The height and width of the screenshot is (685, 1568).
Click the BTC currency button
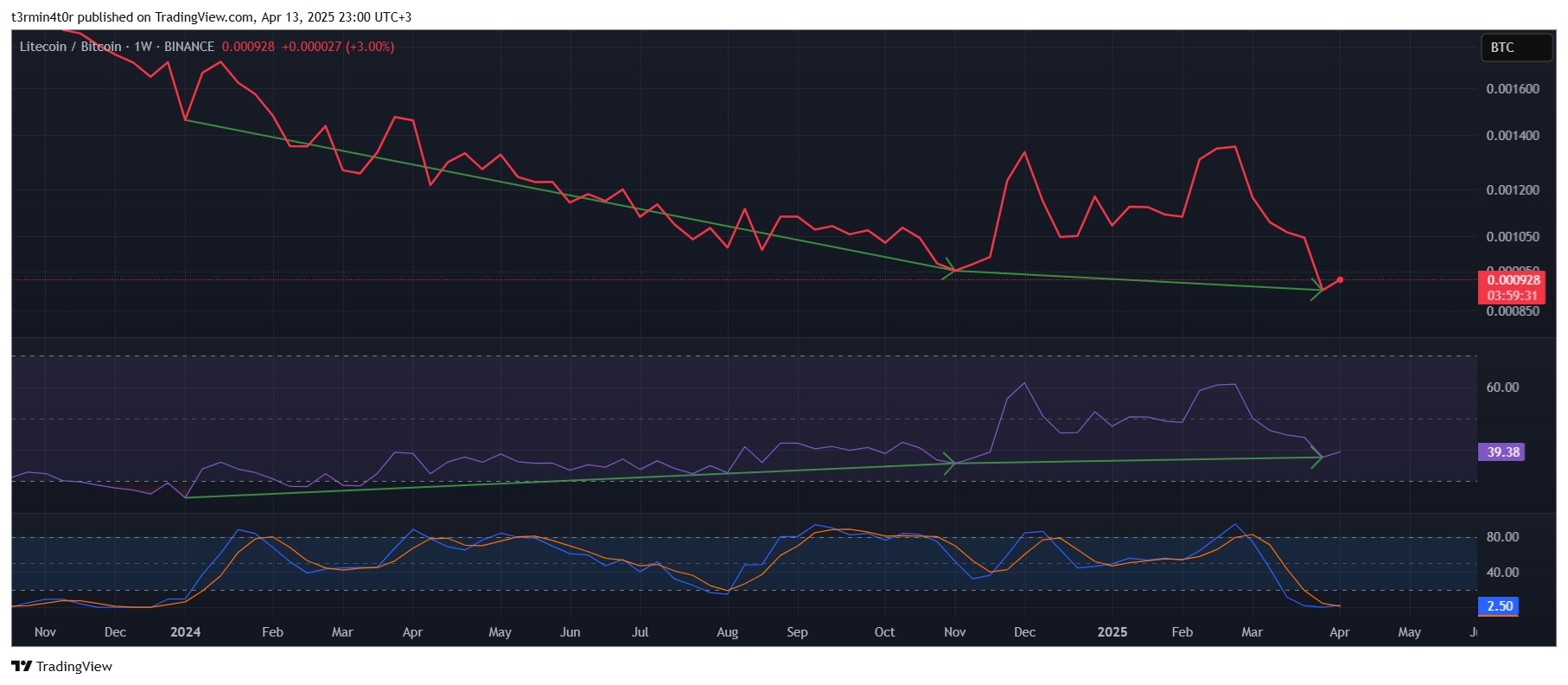pyautogui.click(x=1516, y=48)
